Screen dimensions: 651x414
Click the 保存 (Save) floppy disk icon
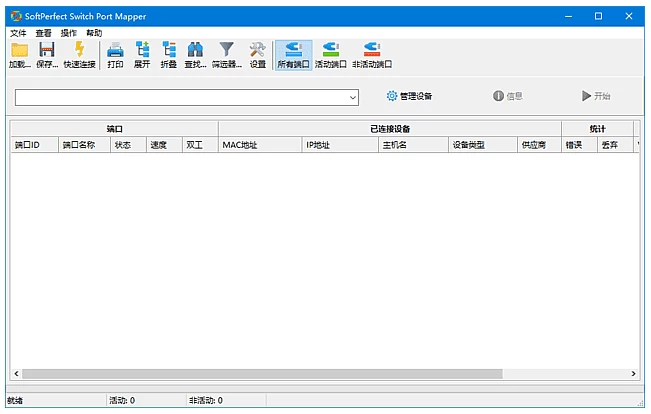click(x=46, y=50)
